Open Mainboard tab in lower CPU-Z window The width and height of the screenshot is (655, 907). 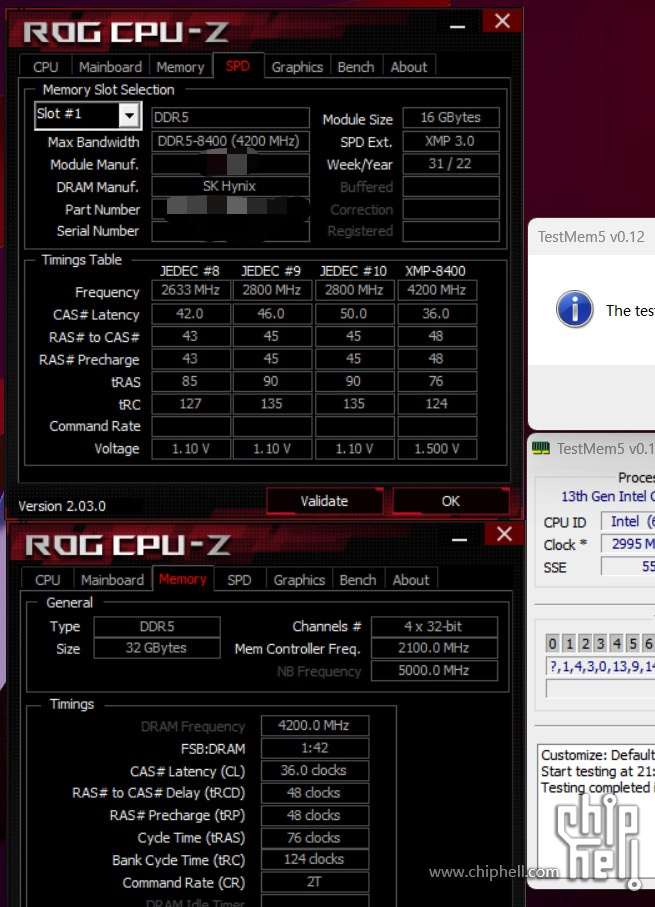pos(112,580)
